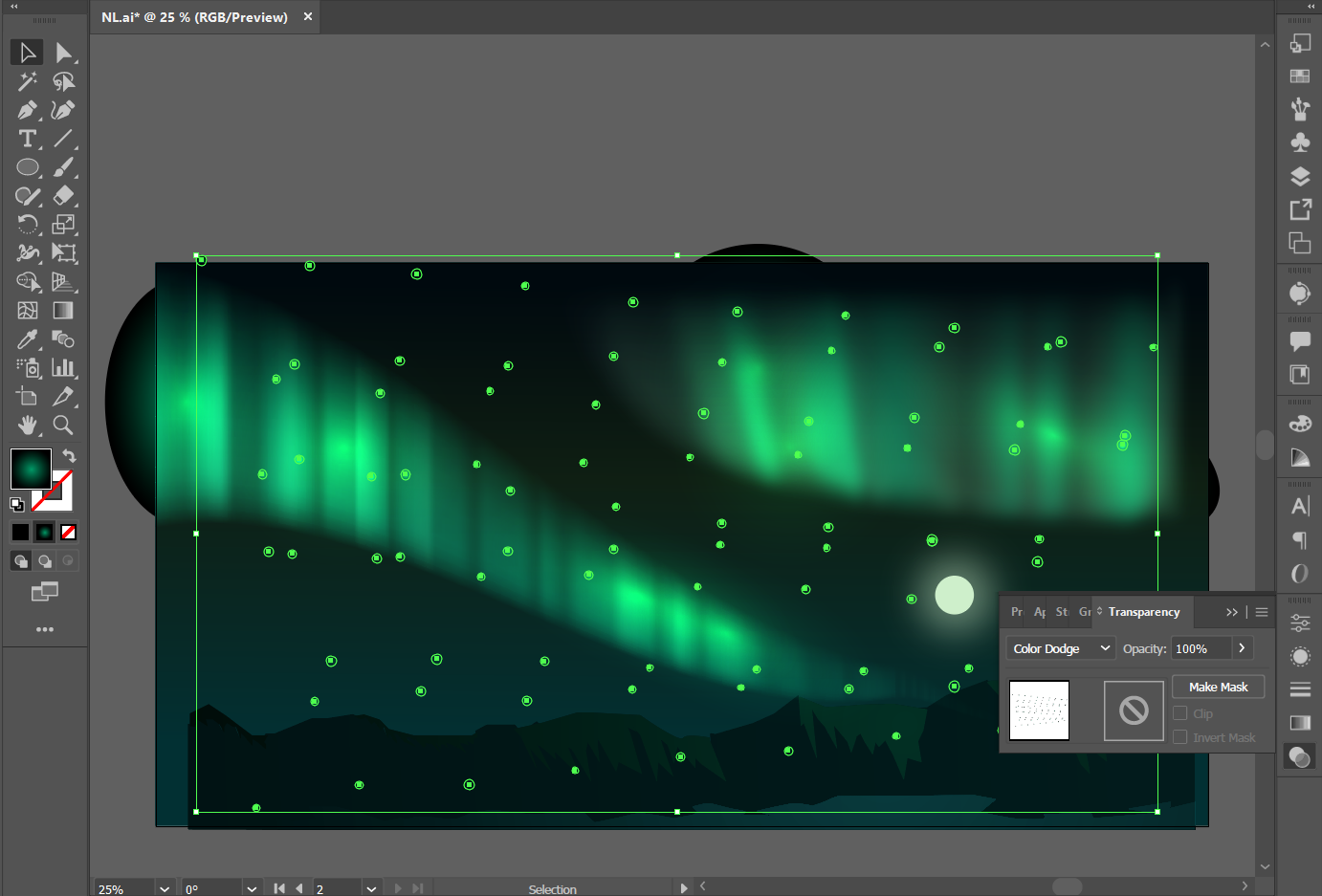The image size is (1322, 896).
Task: Open the Brushes panel icon
Action: [x=1300, y=109]
